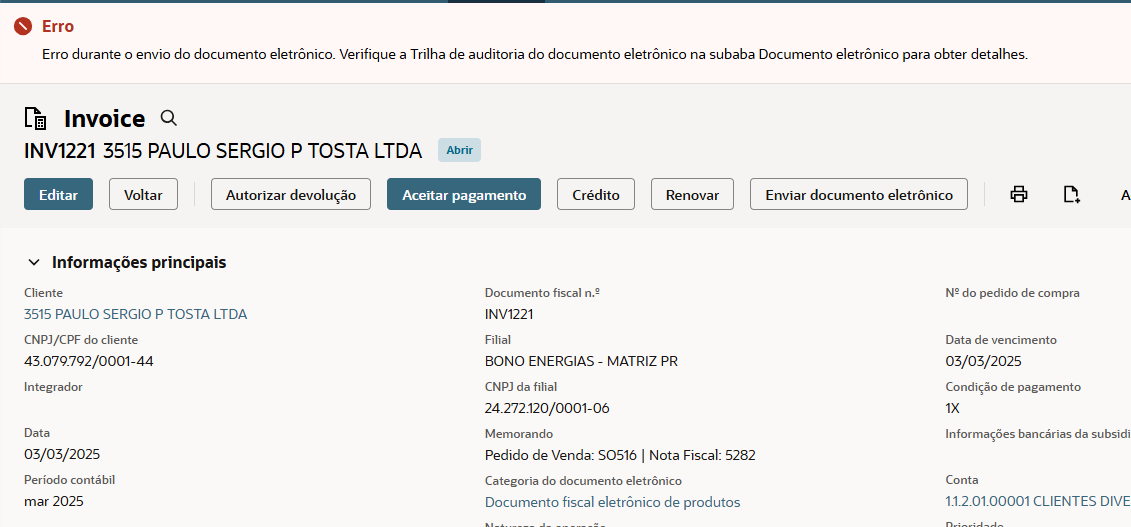1131x527 pixels.
Task: Open search via magnifier beside Invoice title
Action: pyautogui.click(x=169, y=118)
